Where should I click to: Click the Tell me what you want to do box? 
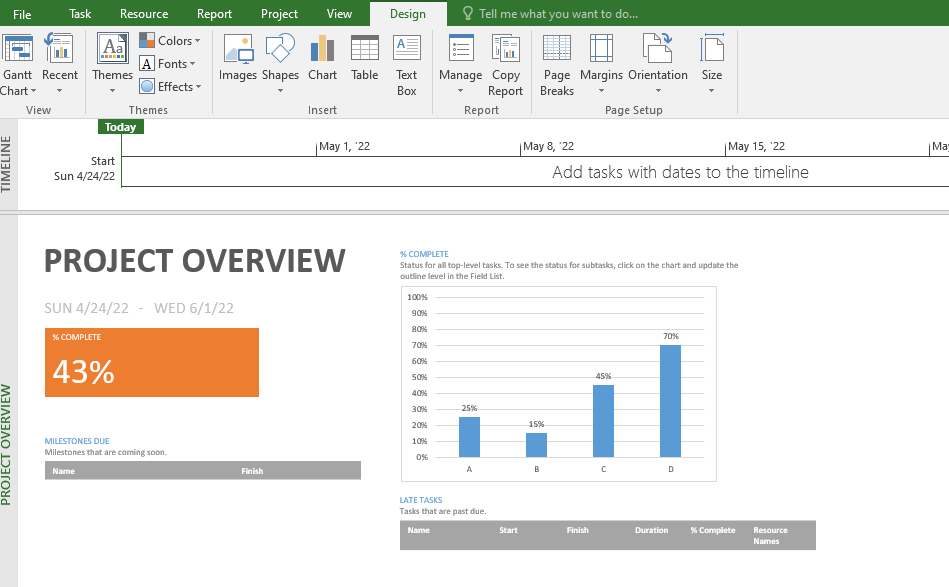coord(560,14)
